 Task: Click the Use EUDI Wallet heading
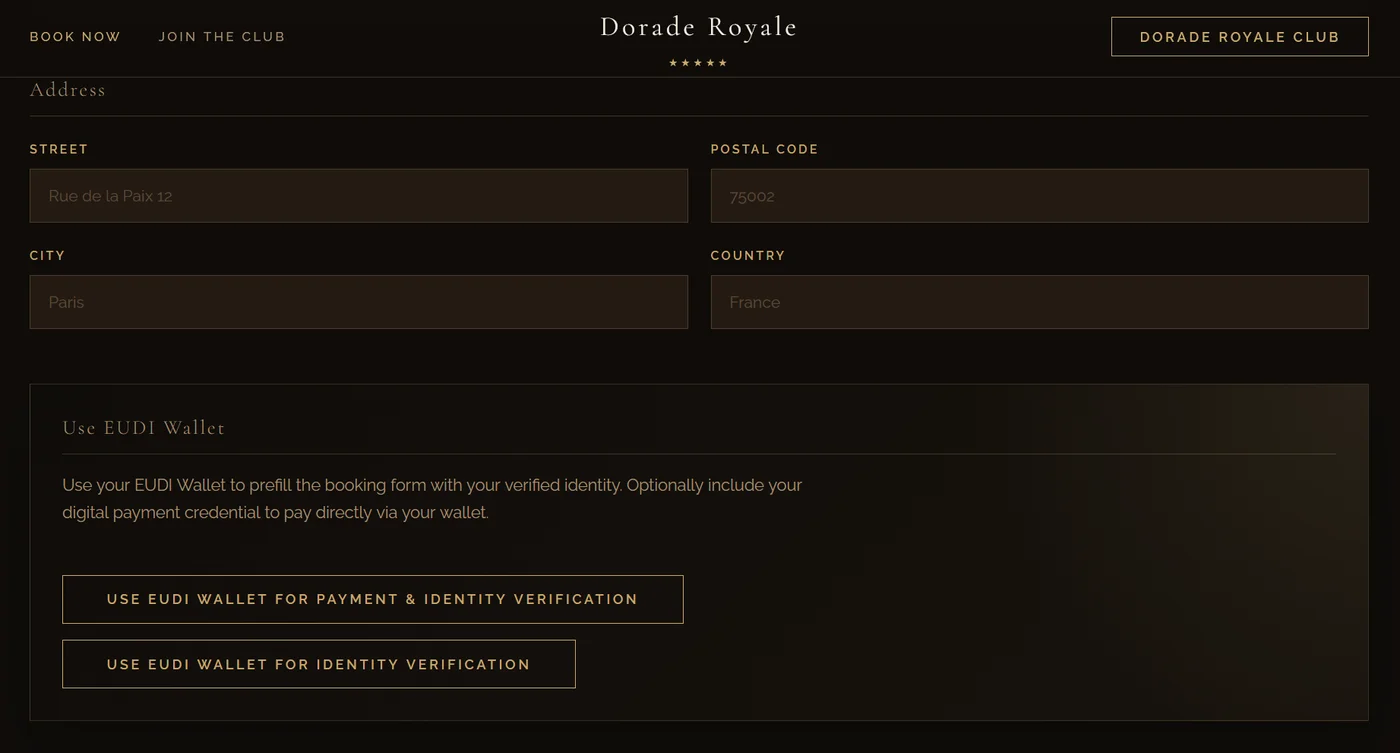click(x=144, y=428)
